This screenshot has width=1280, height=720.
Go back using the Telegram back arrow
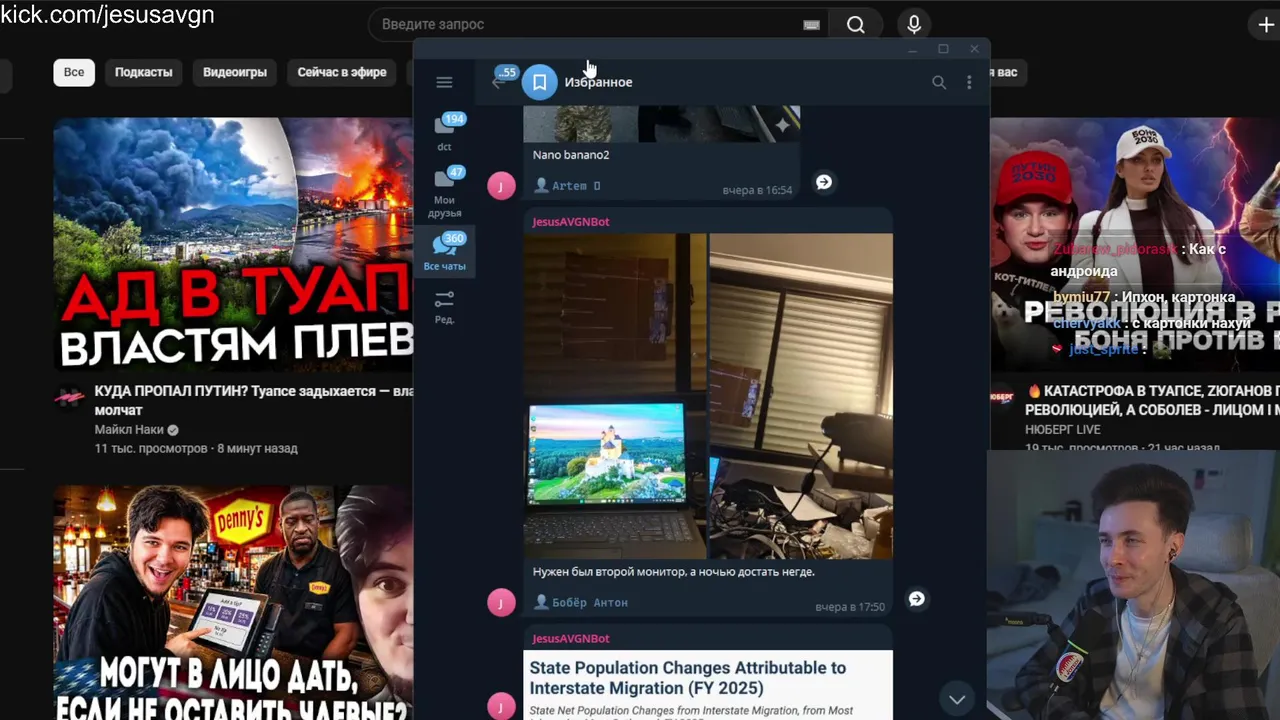tap(497, 83)
